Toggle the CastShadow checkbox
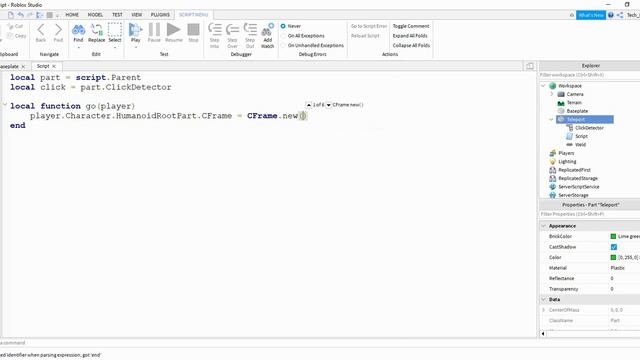640x360 pixels. click(x=613, y=247)
